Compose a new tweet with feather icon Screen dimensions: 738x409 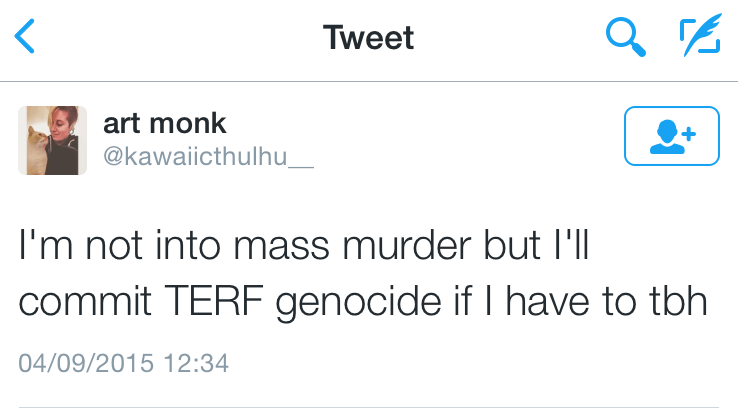coord(700,38)
